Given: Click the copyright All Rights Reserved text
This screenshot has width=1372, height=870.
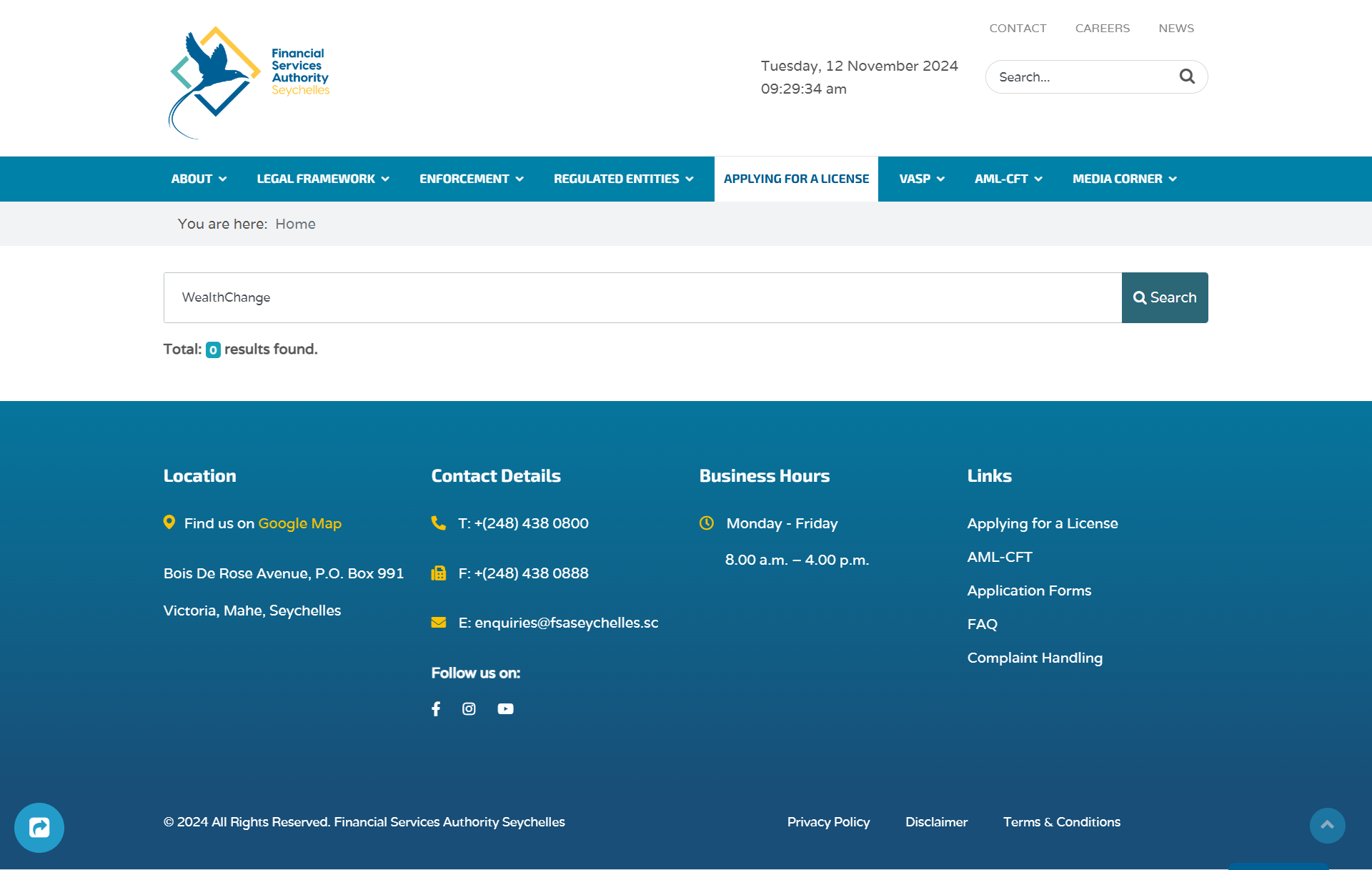Looking at the screenshot, I should click(364, 822).
